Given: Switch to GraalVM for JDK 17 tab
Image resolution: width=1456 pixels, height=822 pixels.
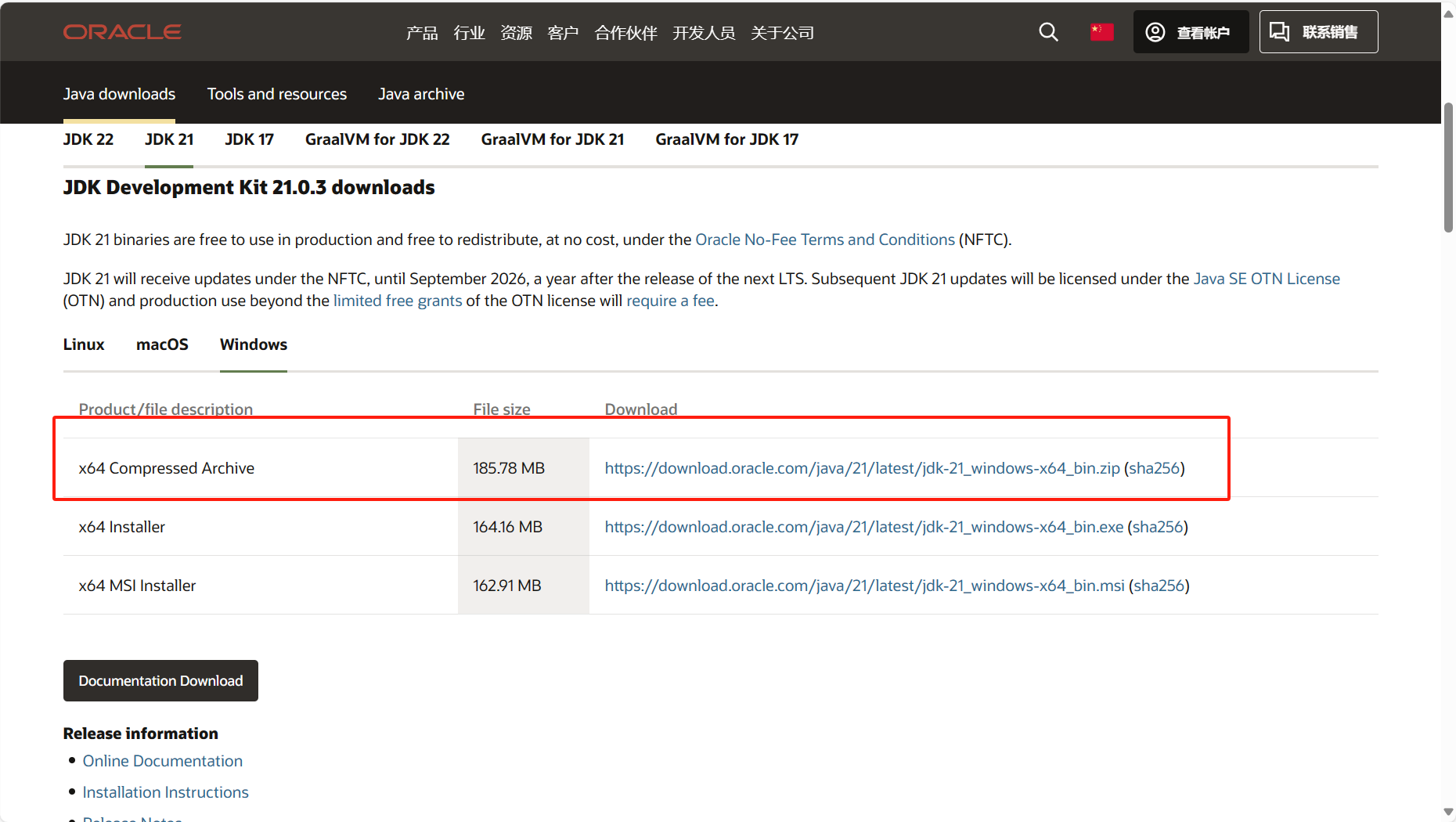Looking at the screenshot, I should [727, 139].
